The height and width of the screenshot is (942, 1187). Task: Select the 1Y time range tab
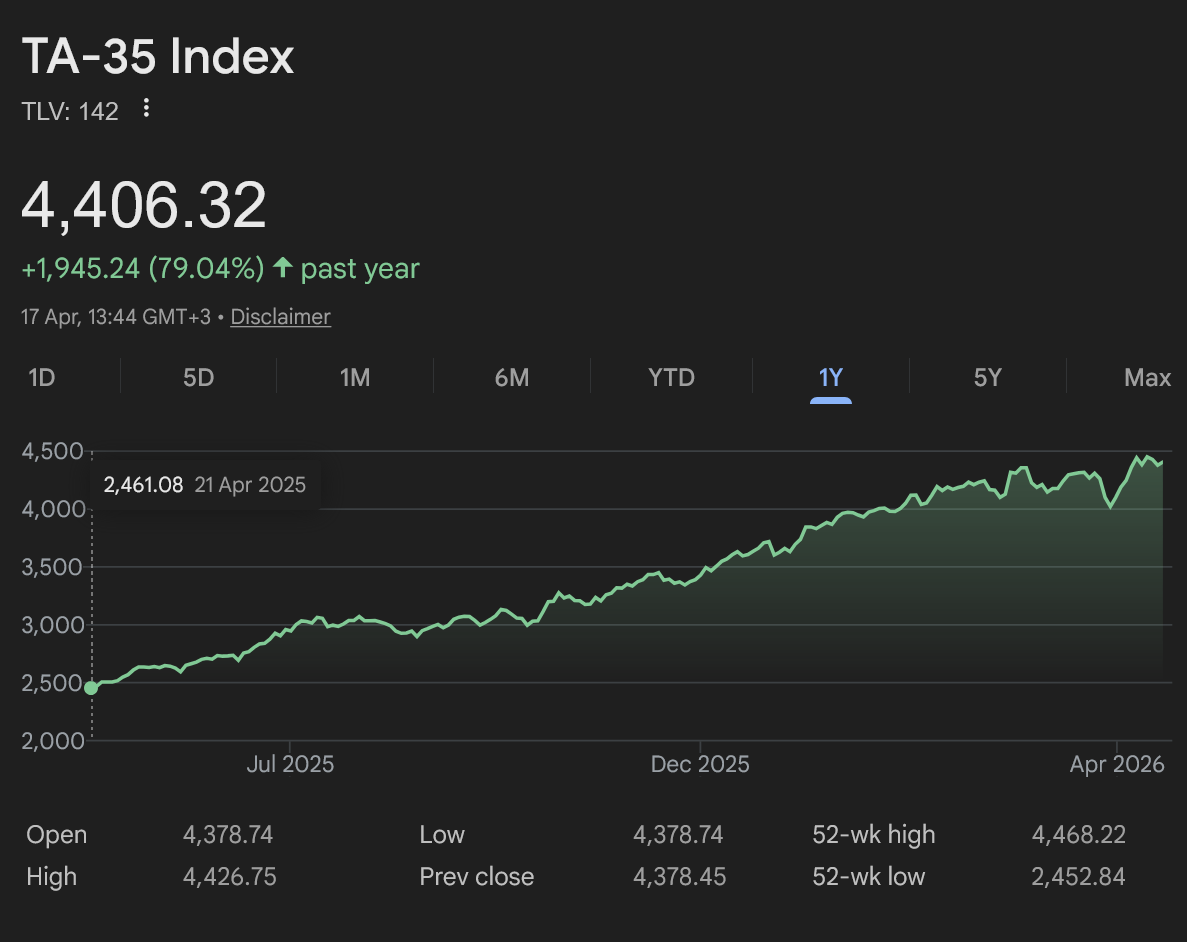(830, 377)
